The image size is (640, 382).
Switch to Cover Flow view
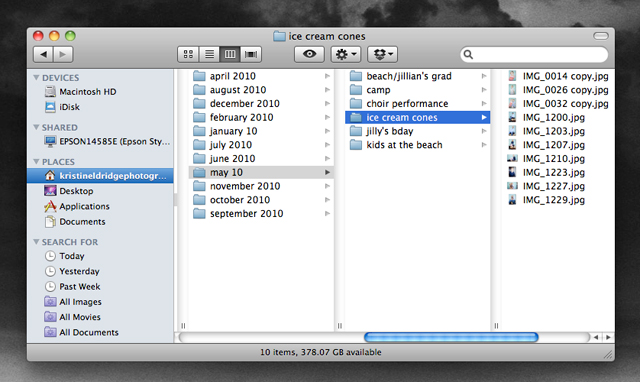click(x=251, y=54)
